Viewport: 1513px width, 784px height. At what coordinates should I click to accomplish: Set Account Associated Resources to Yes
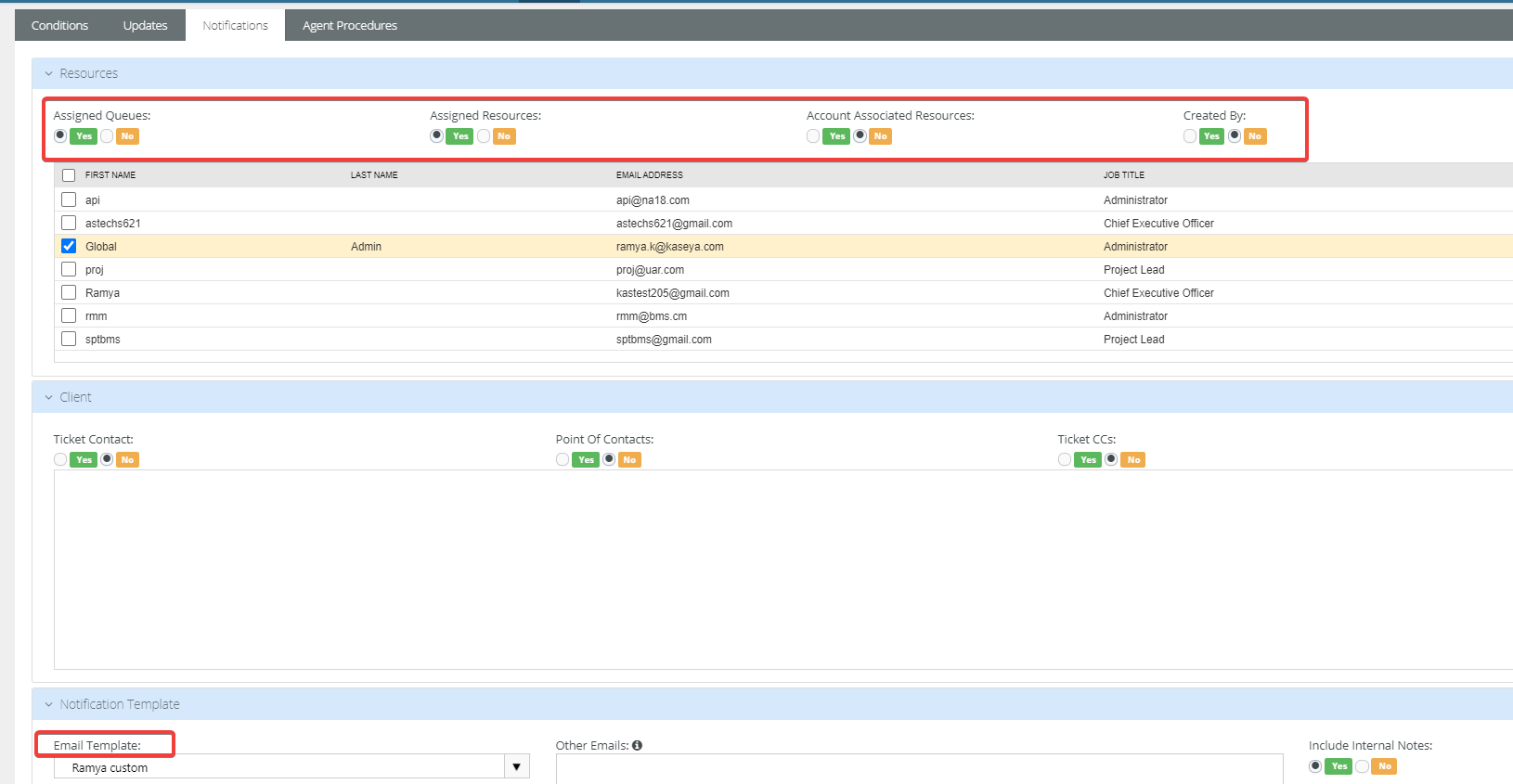[813, 136]
